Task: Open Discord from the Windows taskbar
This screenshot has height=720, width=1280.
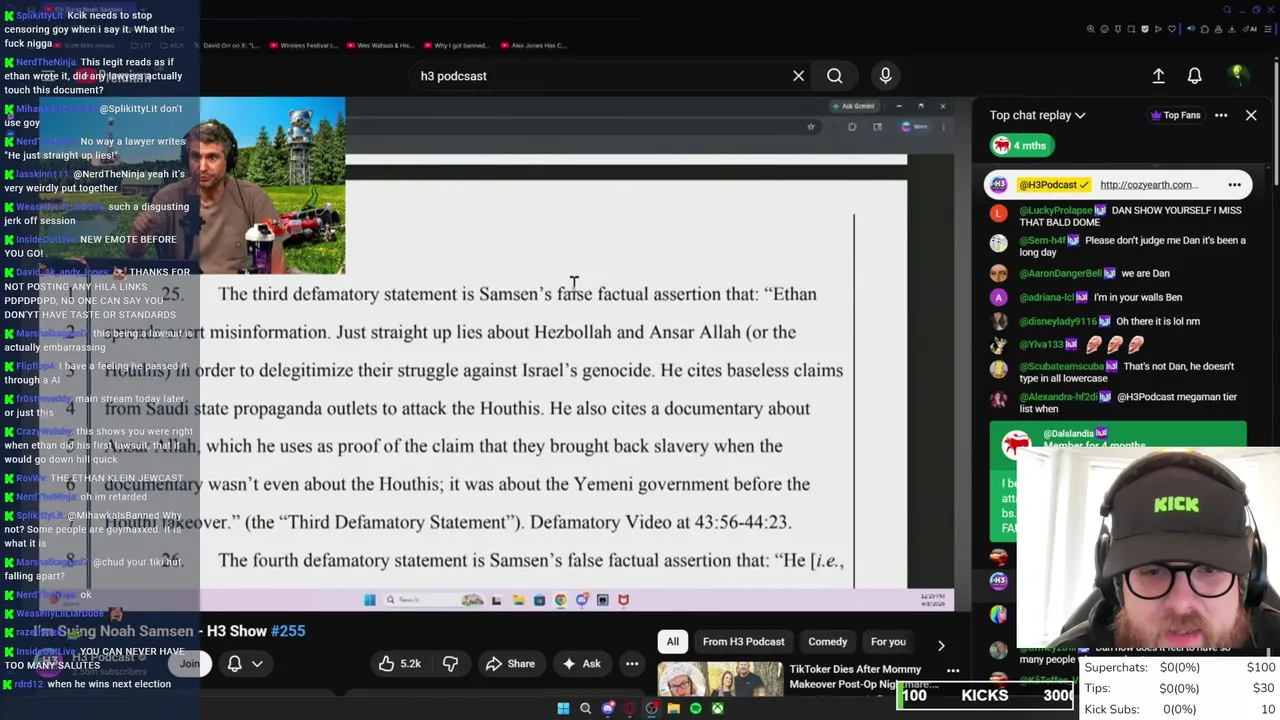Action: (x=608, y=708)
